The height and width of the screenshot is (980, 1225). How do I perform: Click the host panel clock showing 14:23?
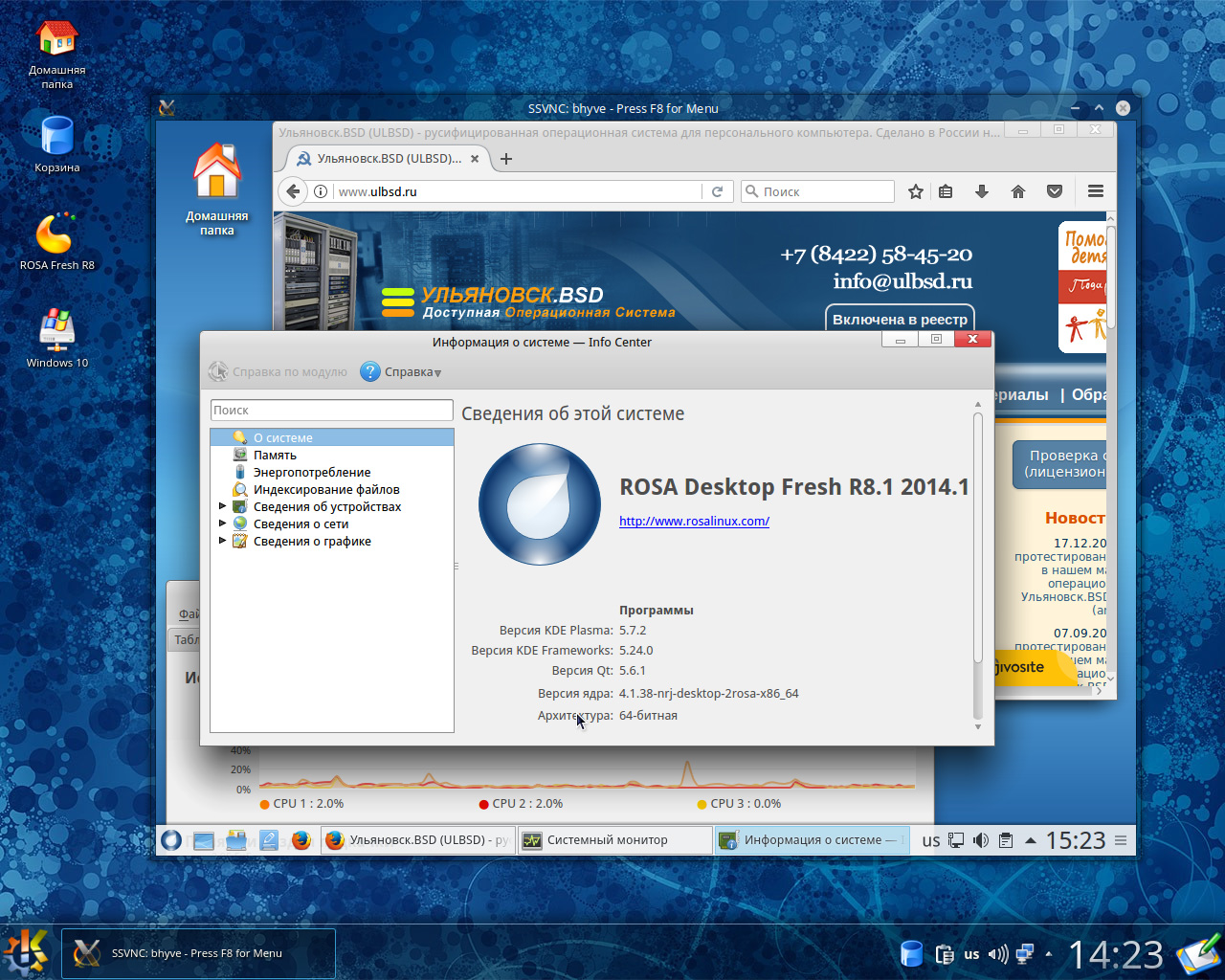pos(1116,954)
